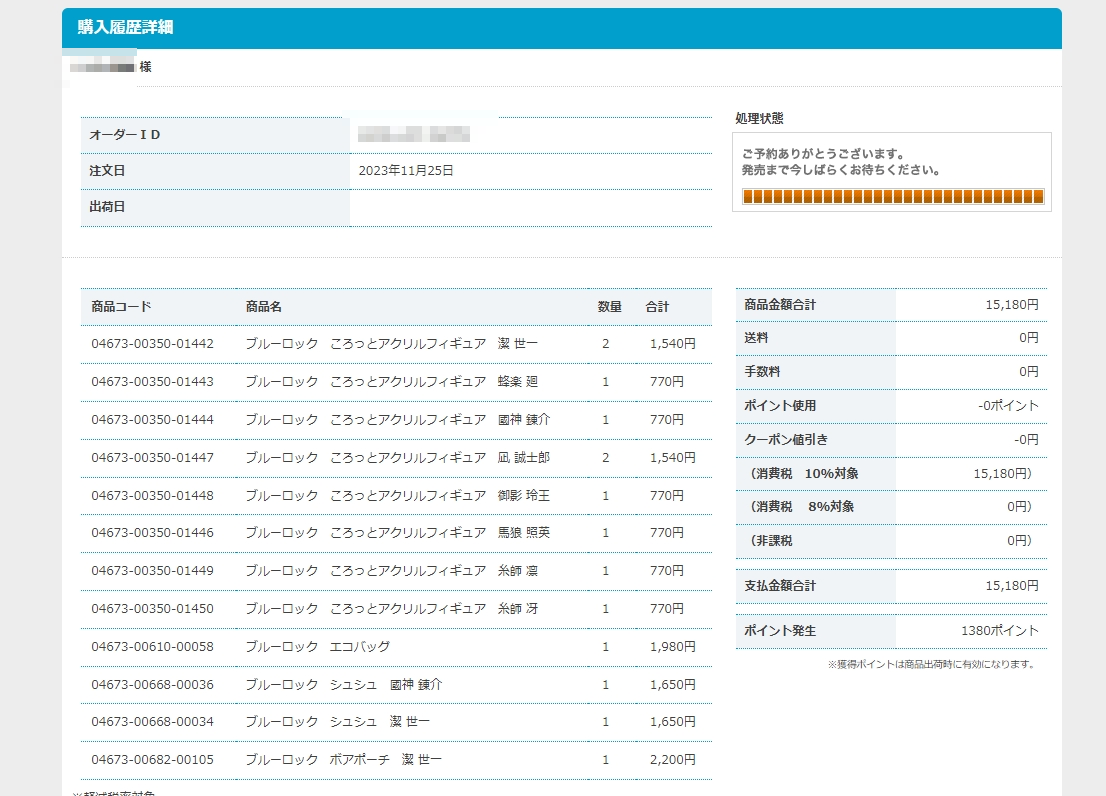Select the オーダーＩＤ label

point(125,135)
